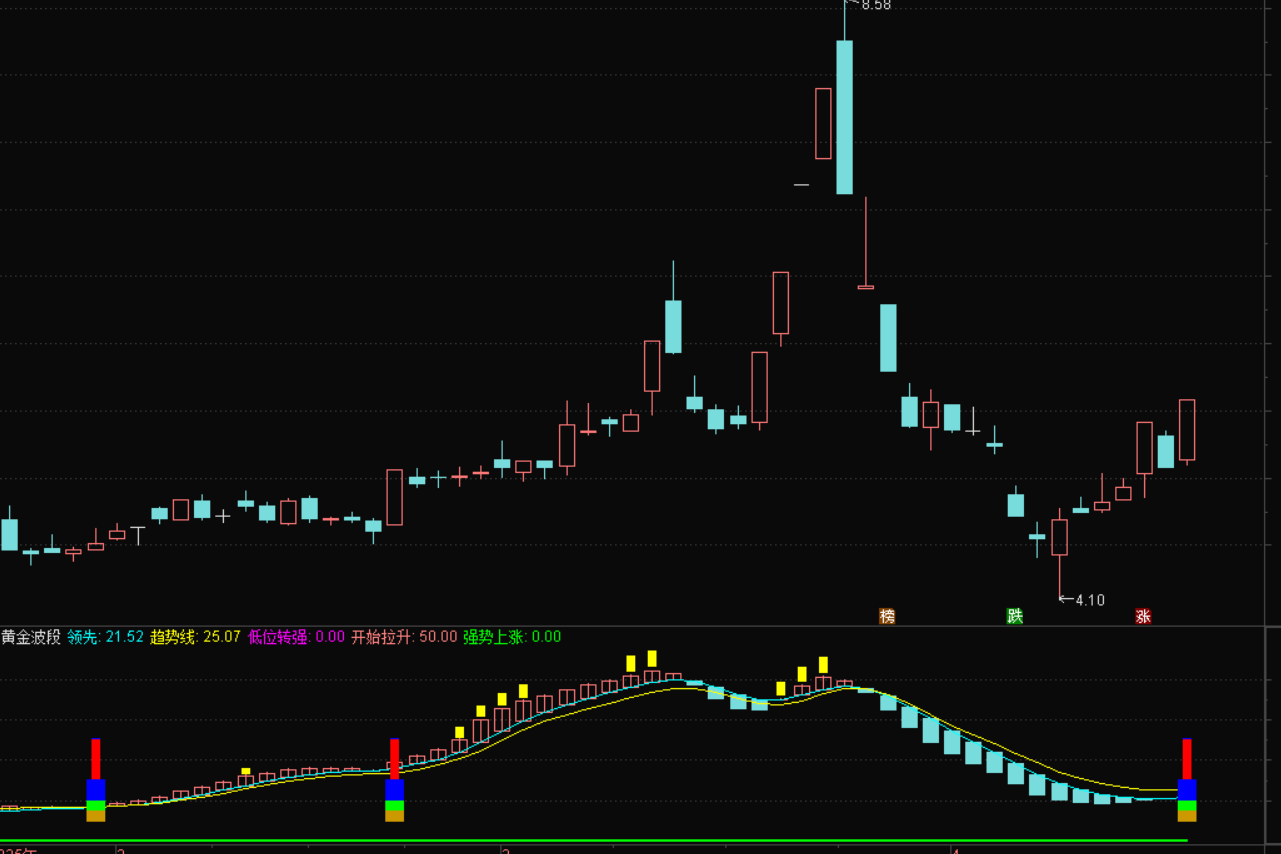Screen dimensions: 1281x854
Task: Click the red 涨 marker icon
Action: click(1143, 616)
